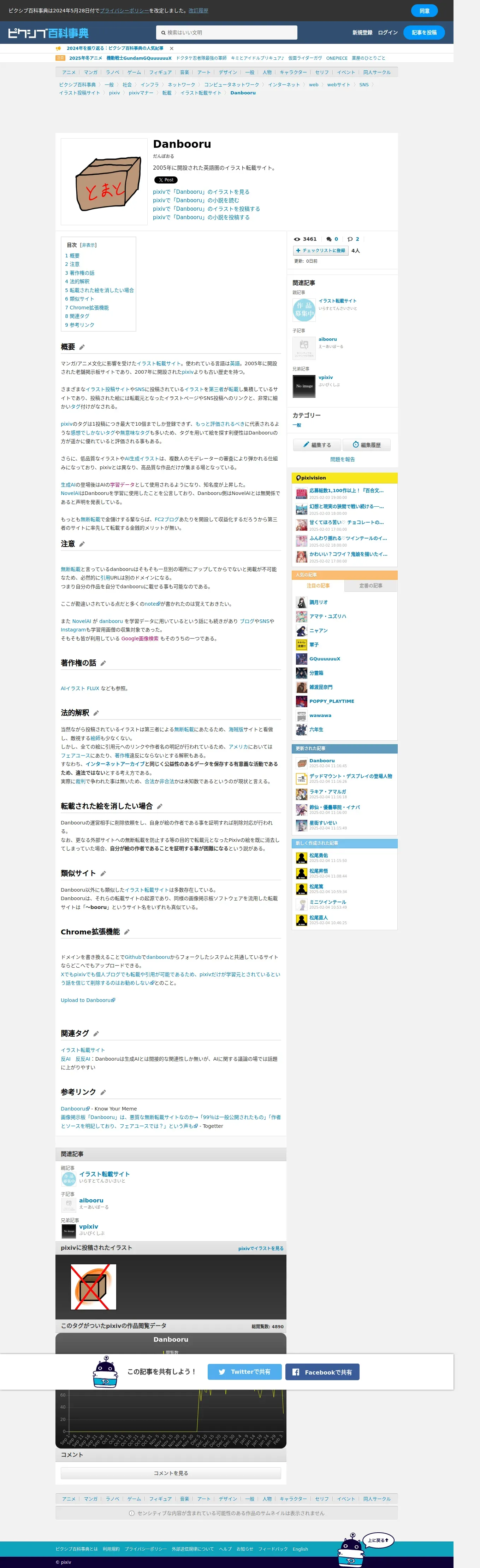This screenshot has width=480, height=1568.
Task: Click インターネット in the breadcrumb trail
Action: pyautogui.click(x=284, y=85)
